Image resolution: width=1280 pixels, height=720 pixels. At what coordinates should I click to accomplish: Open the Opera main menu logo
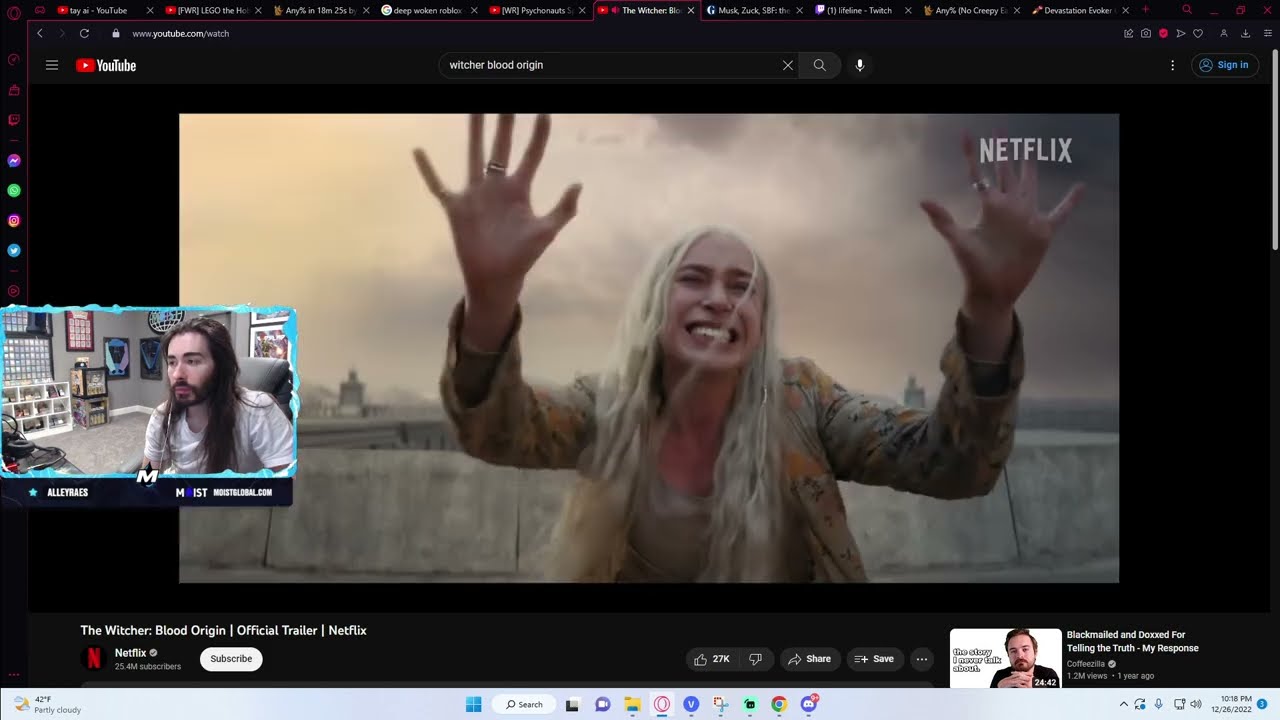click(14, 12)
